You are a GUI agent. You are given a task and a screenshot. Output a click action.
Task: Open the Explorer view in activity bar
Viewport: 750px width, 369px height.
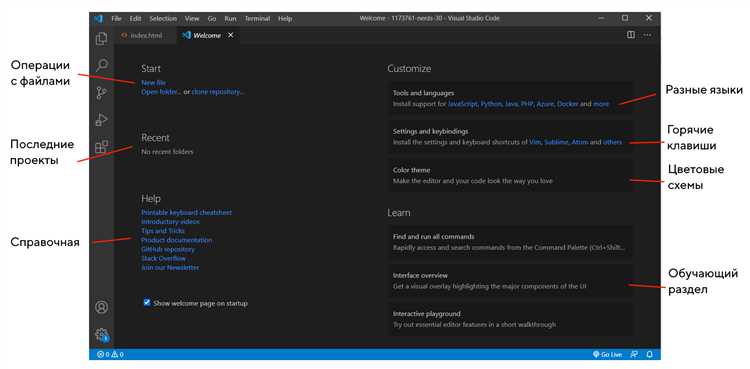pos(101,39)
